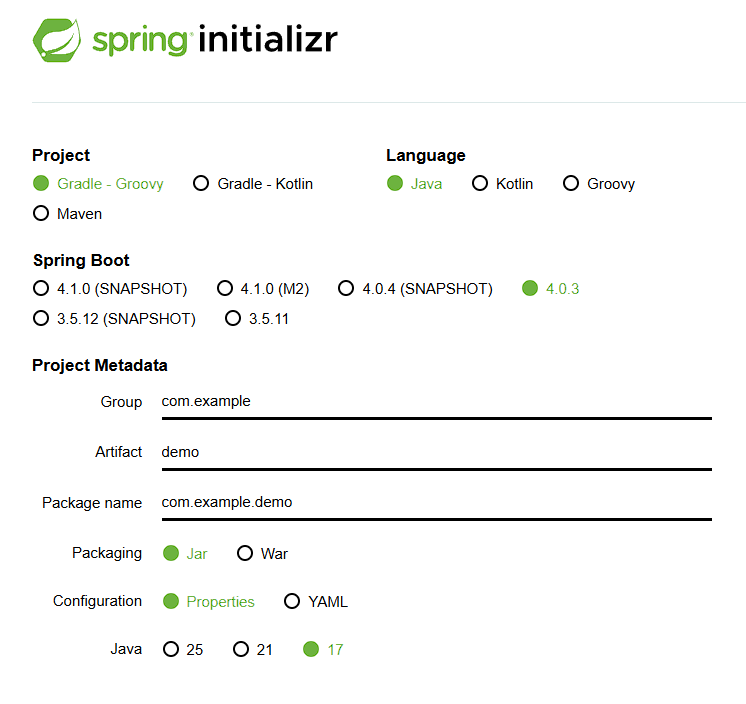
Task: Focus the Artifact text field
Action: click(x=435, y=452)
